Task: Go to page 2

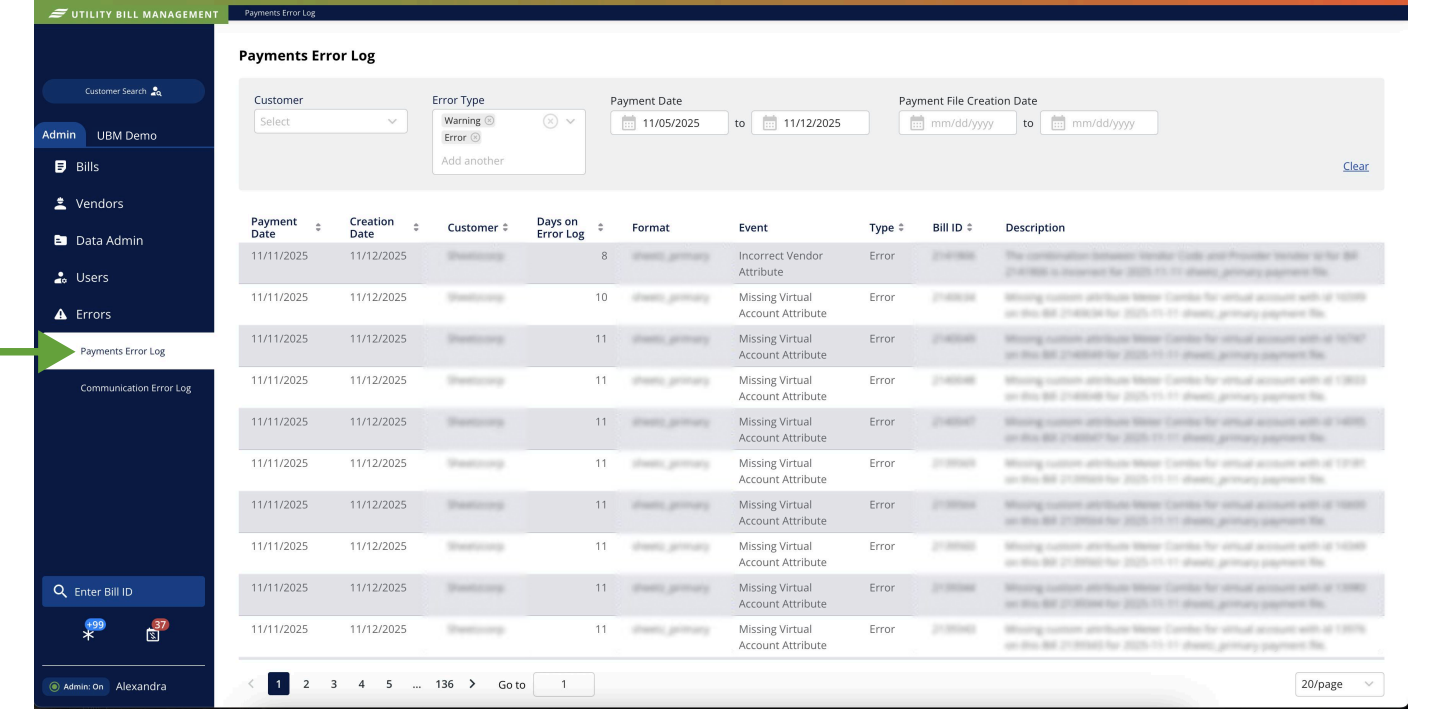Action: 306,684
